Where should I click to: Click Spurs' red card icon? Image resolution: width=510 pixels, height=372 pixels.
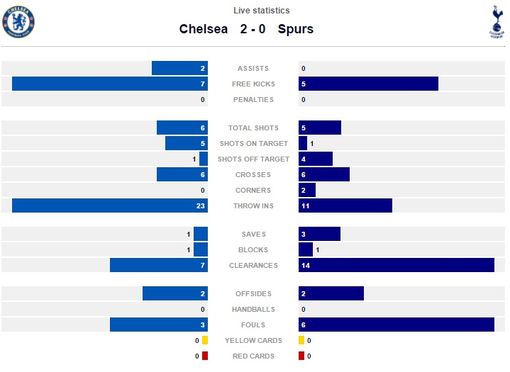[301, 356]
